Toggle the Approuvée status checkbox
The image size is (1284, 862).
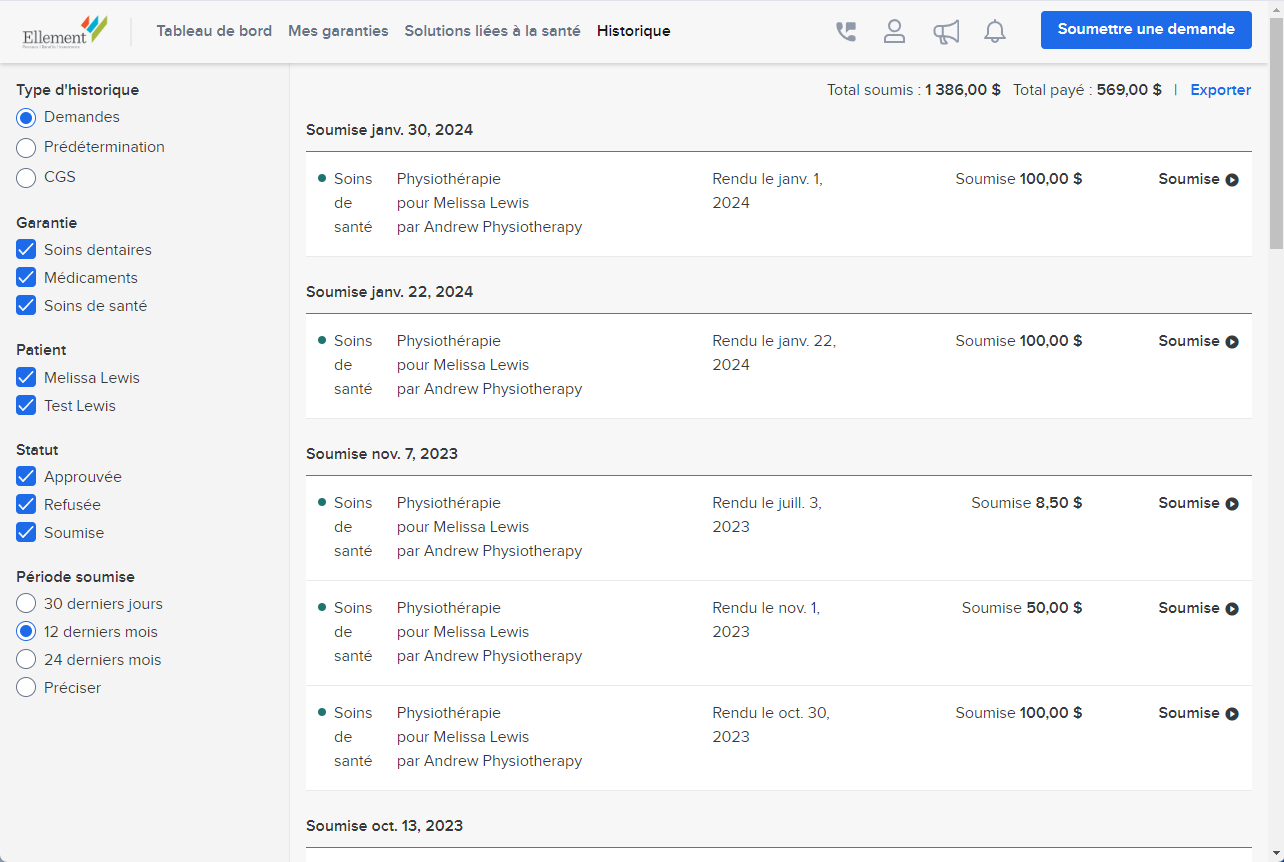pos(26,477)
